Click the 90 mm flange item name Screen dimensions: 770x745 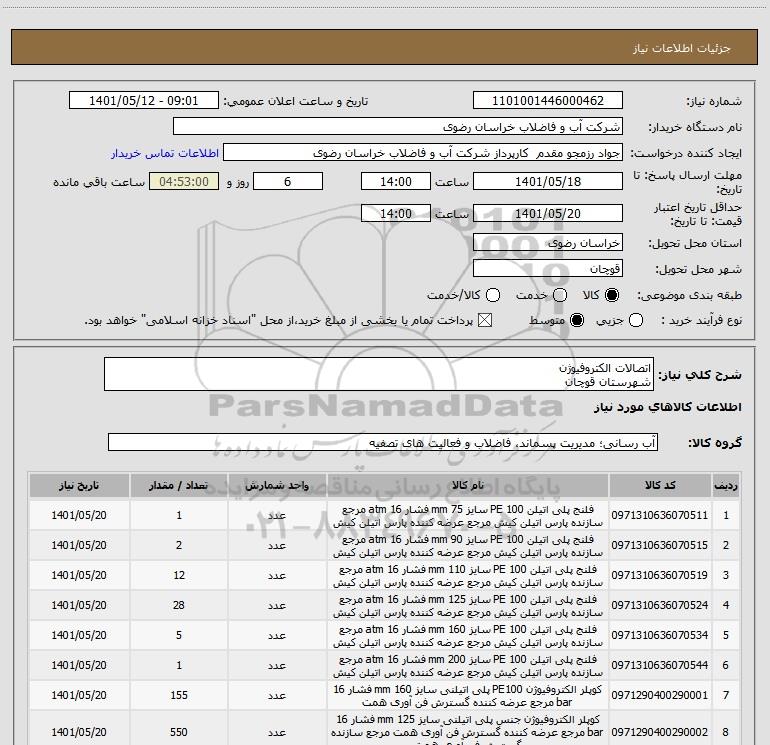tap(468, 546)
